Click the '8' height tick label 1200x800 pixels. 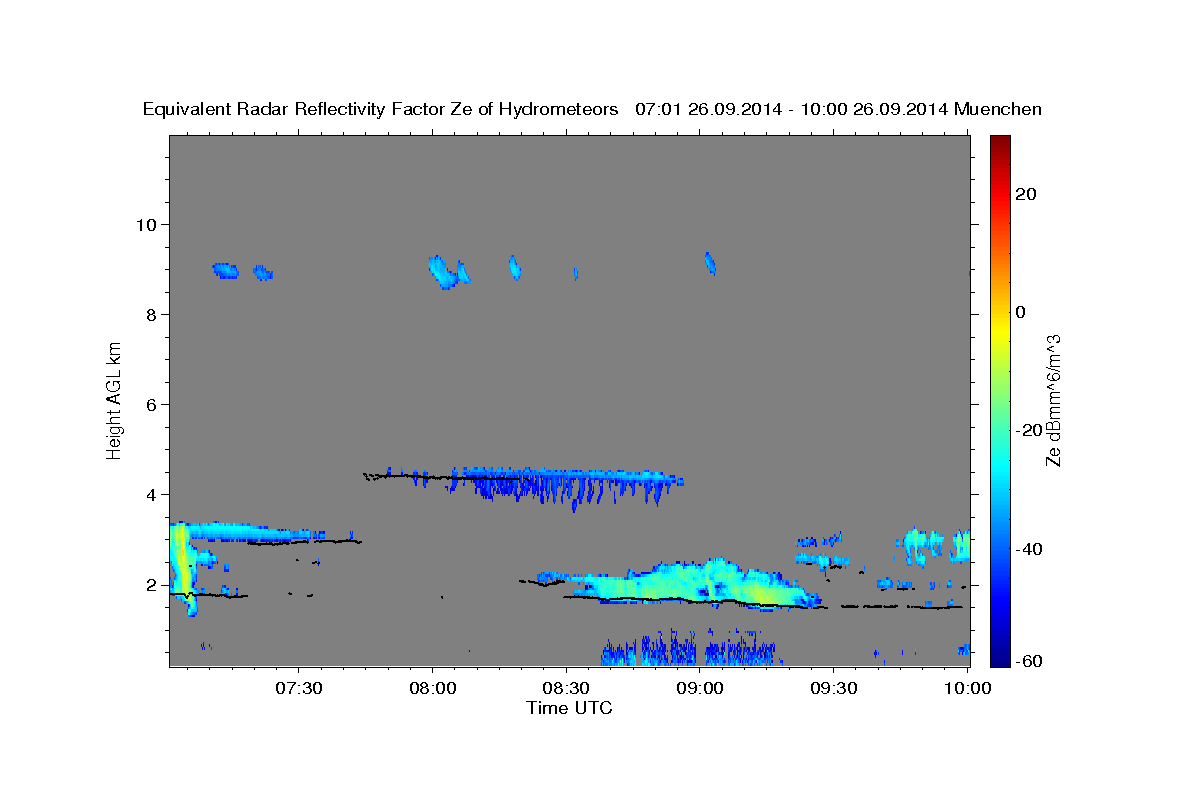click(x=152, y=314)
